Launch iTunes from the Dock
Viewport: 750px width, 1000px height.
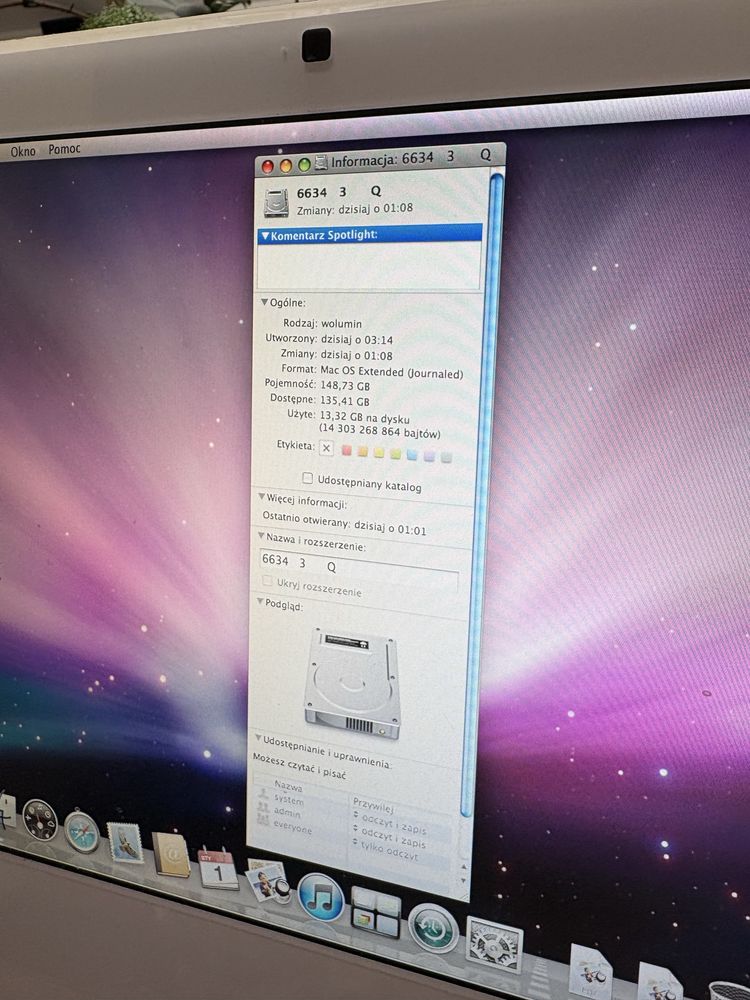(321, 897)
